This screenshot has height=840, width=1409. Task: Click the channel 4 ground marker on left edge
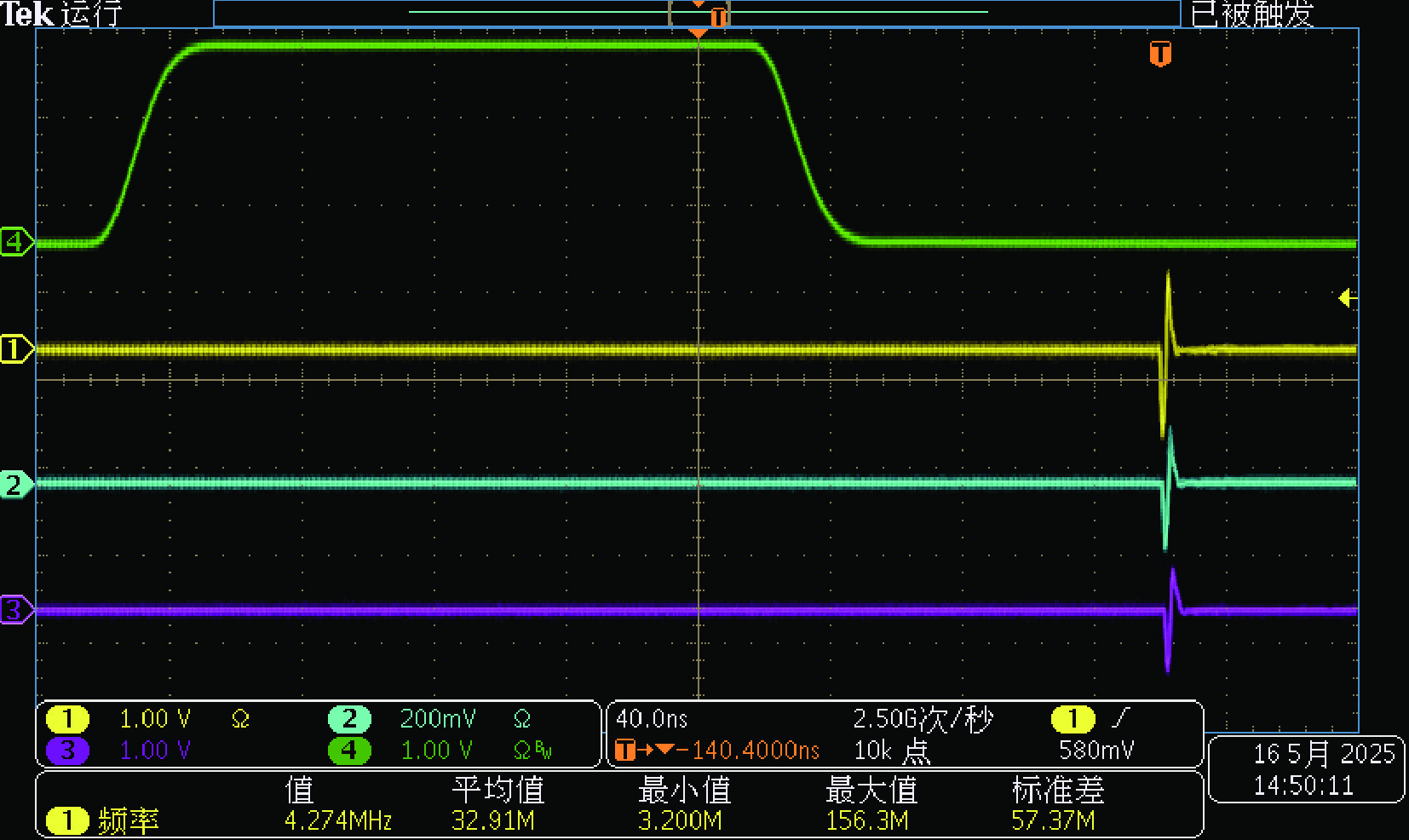pos(15,242)
